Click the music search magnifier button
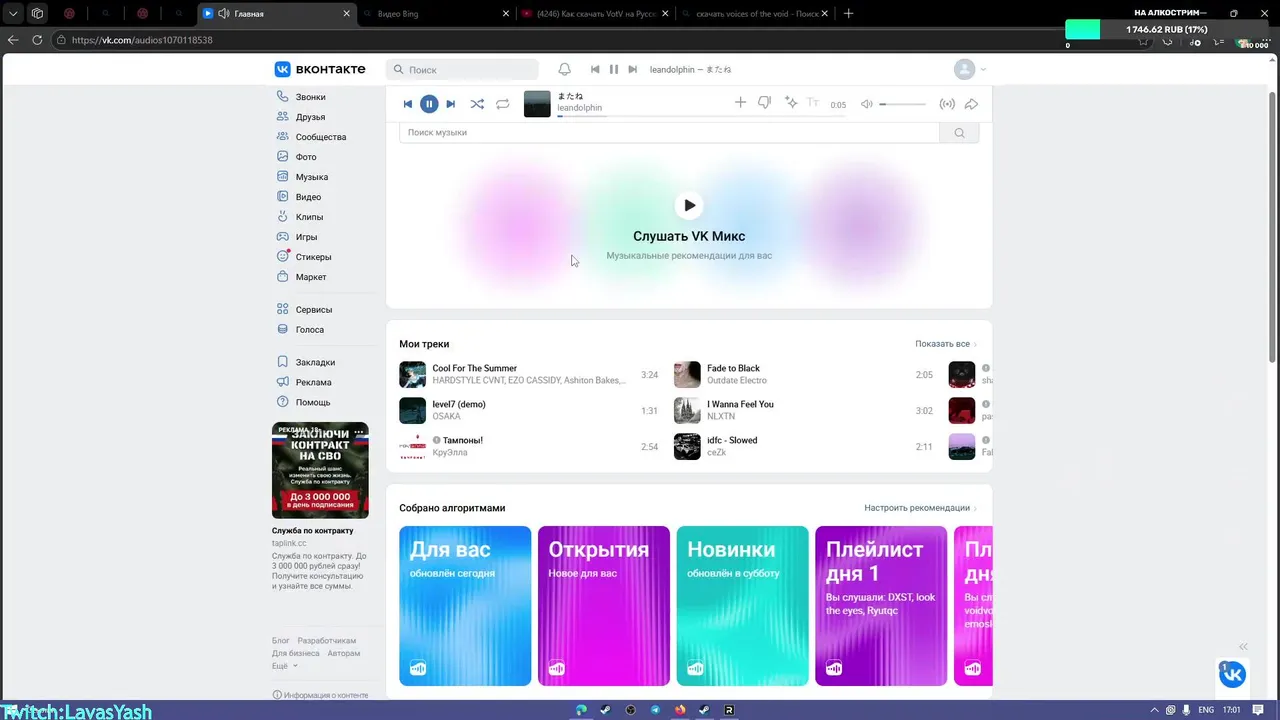The width and height of the screenshot is (1280, 720). (959, 133)
